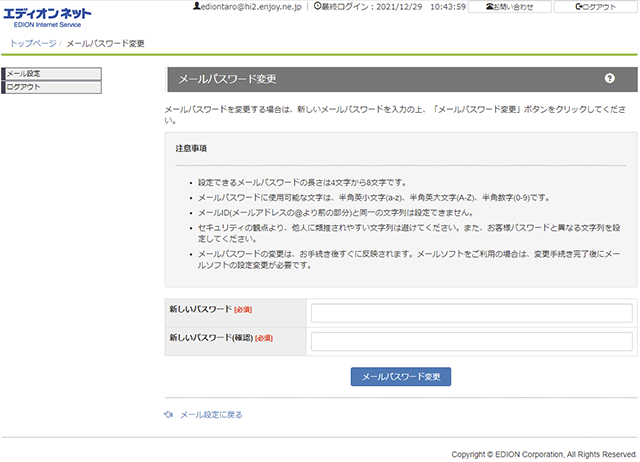Click the user icon beside ediontaro email
Screen dimensions: 640x462
197,6
